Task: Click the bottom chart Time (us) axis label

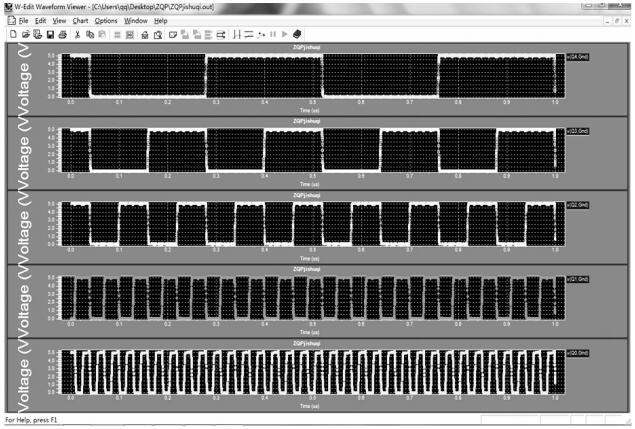Action: pos(309,406)
